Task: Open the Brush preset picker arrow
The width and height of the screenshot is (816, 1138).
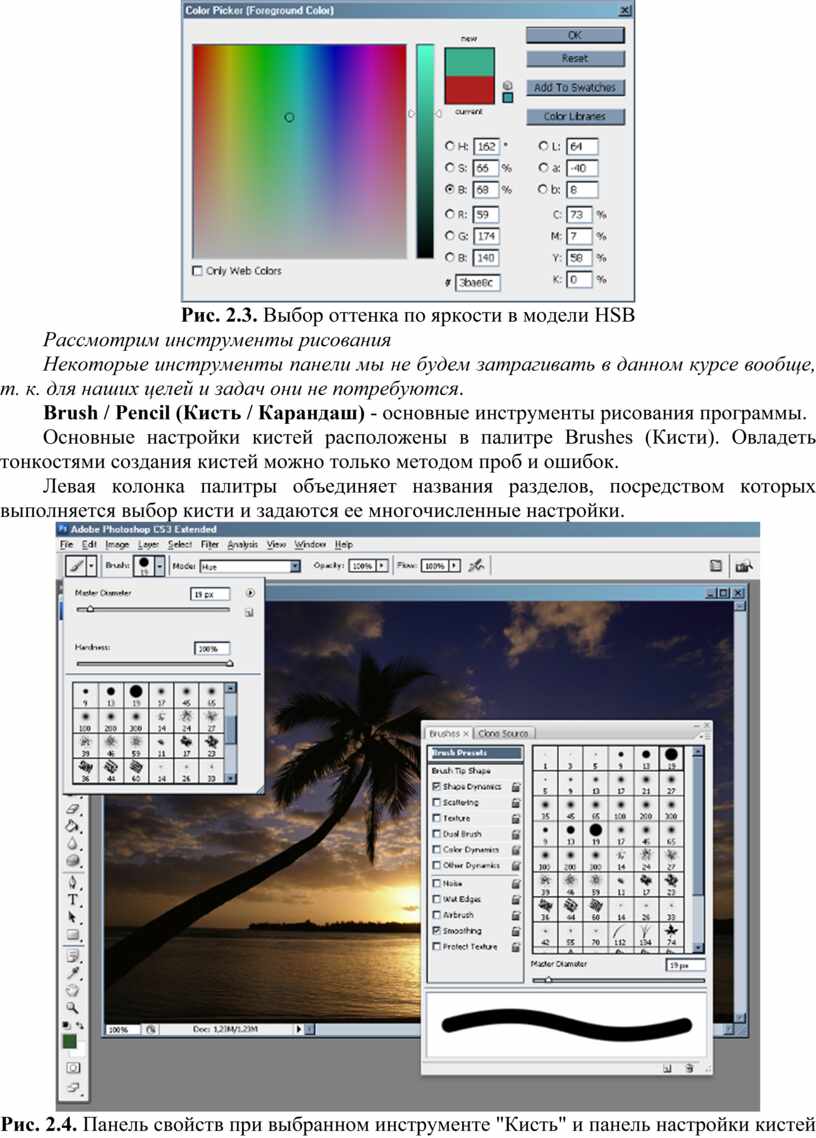Action: [160, 565]
